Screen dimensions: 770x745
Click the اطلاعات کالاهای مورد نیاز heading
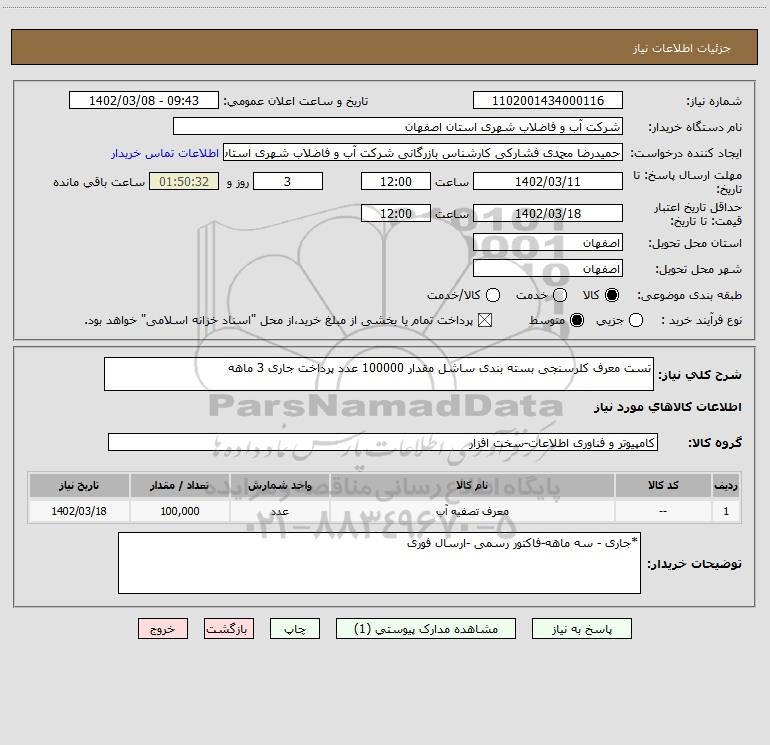click(668, 407)
